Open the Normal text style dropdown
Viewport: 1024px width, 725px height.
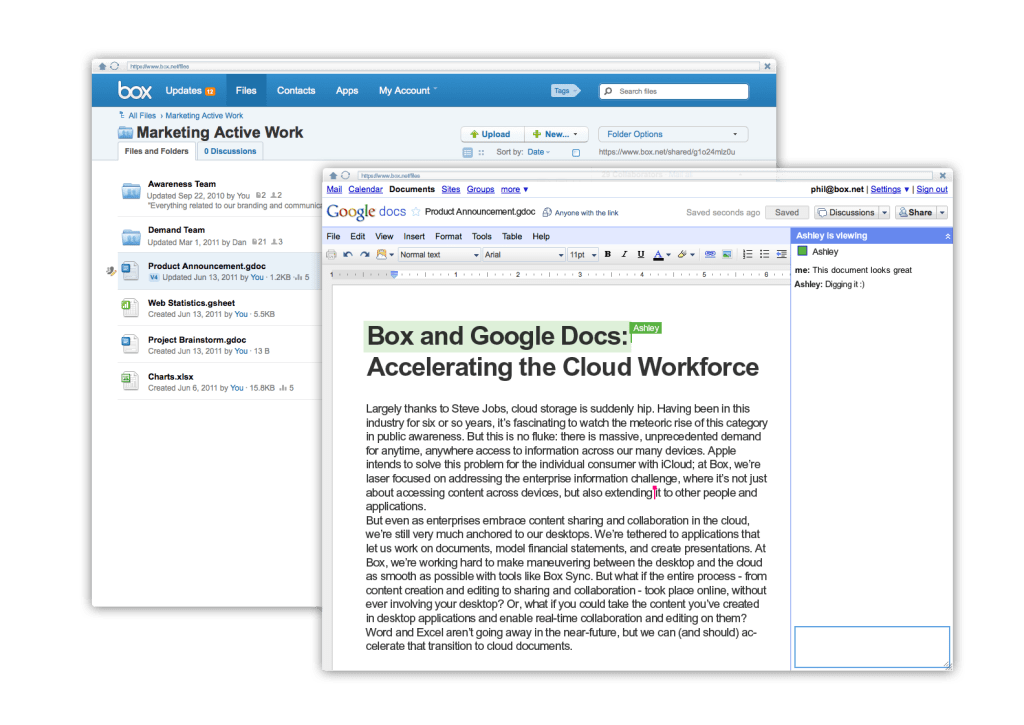[439, 255]
